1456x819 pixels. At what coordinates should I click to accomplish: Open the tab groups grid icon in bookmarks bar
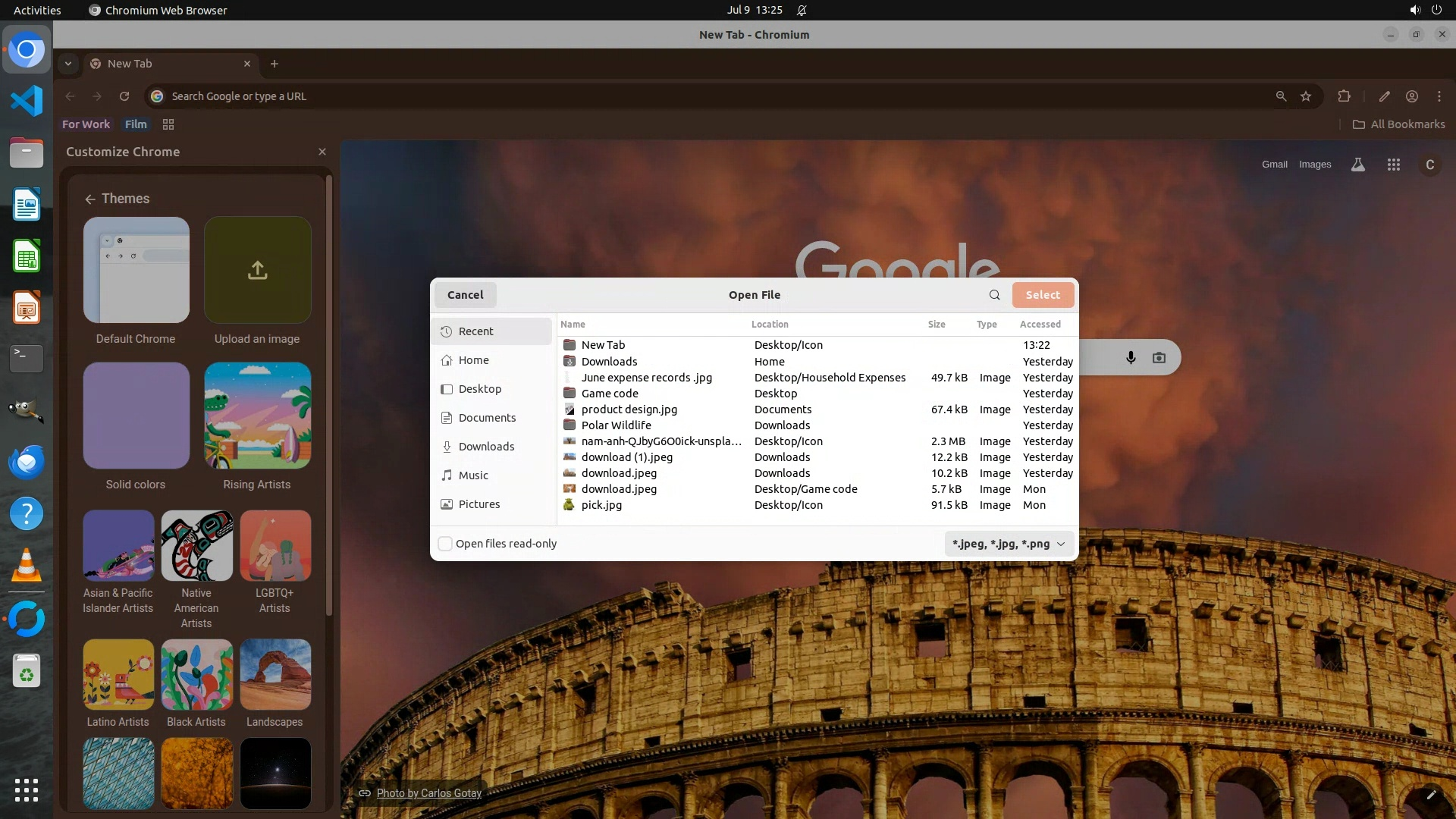point(168,124)
